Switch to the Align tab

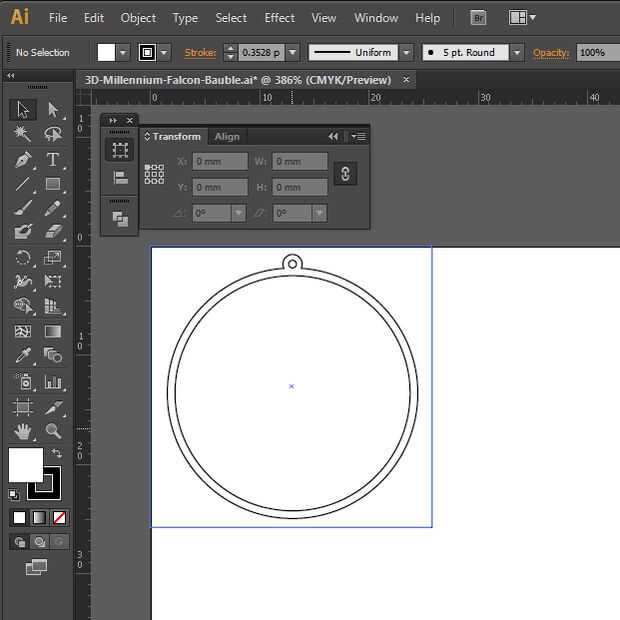(x=227, y=137)
